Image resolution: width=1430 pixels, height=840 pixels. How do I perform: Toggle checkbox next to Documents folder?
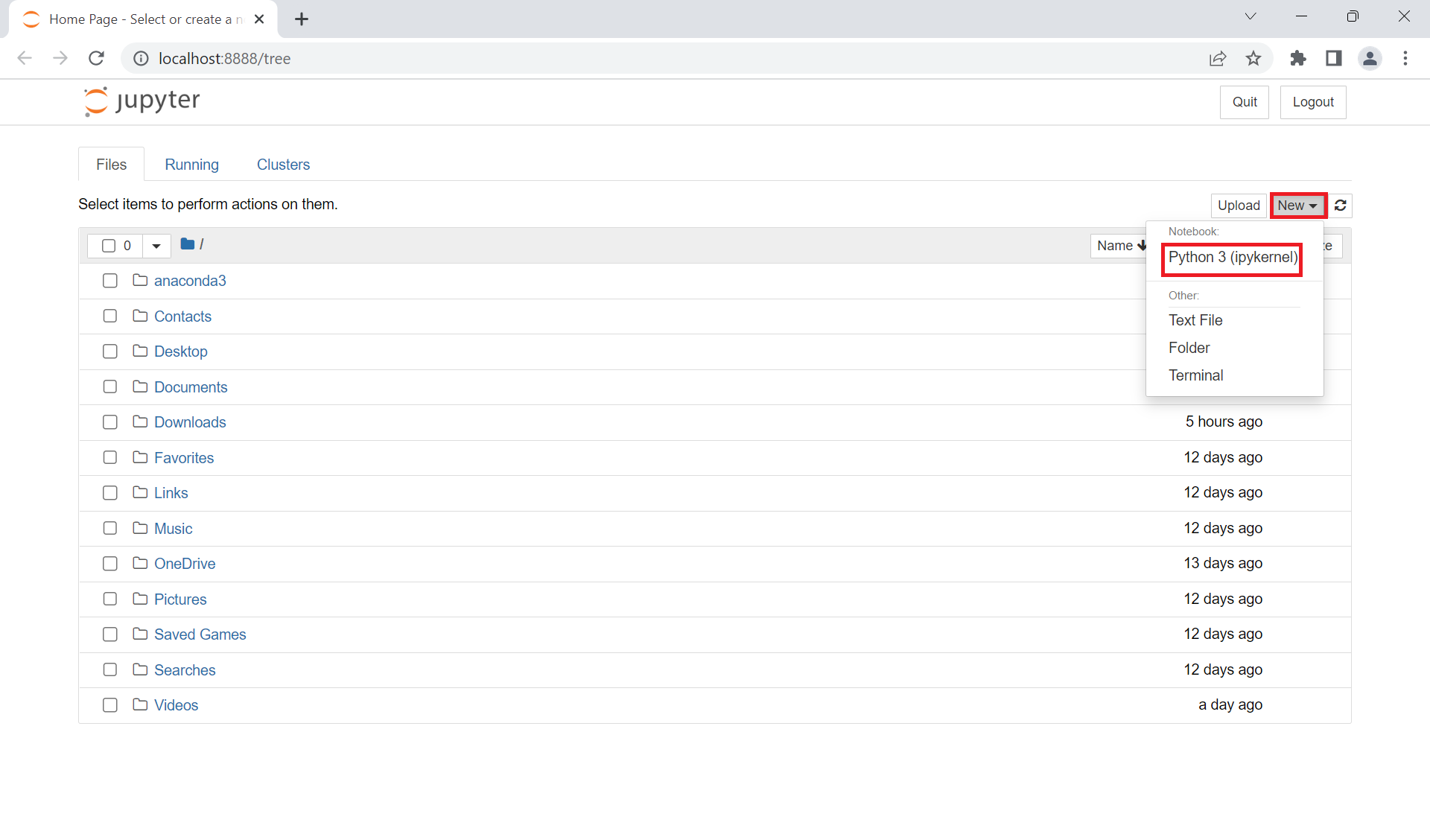[109, 386]
